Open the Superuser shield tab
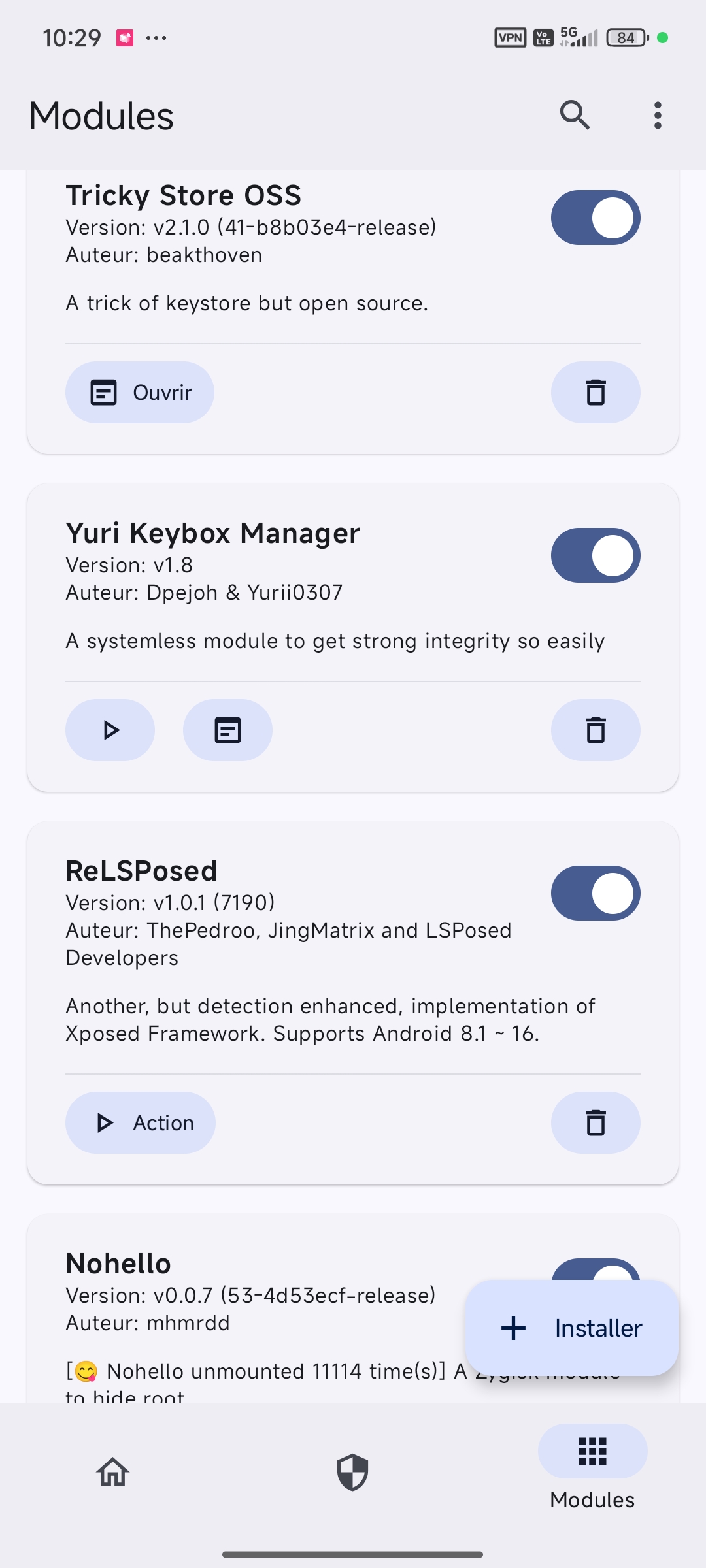Screen dimensions: 706x1568 (352, 1473)
